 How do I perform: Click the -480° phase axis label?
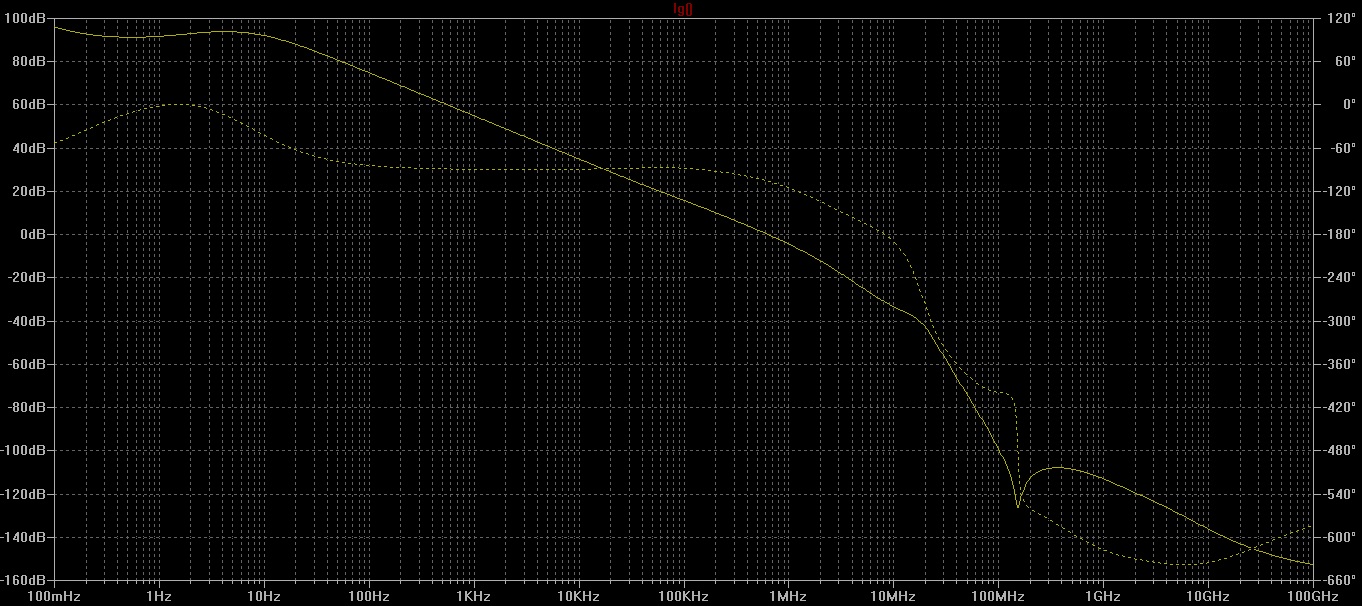(1339, 451)
